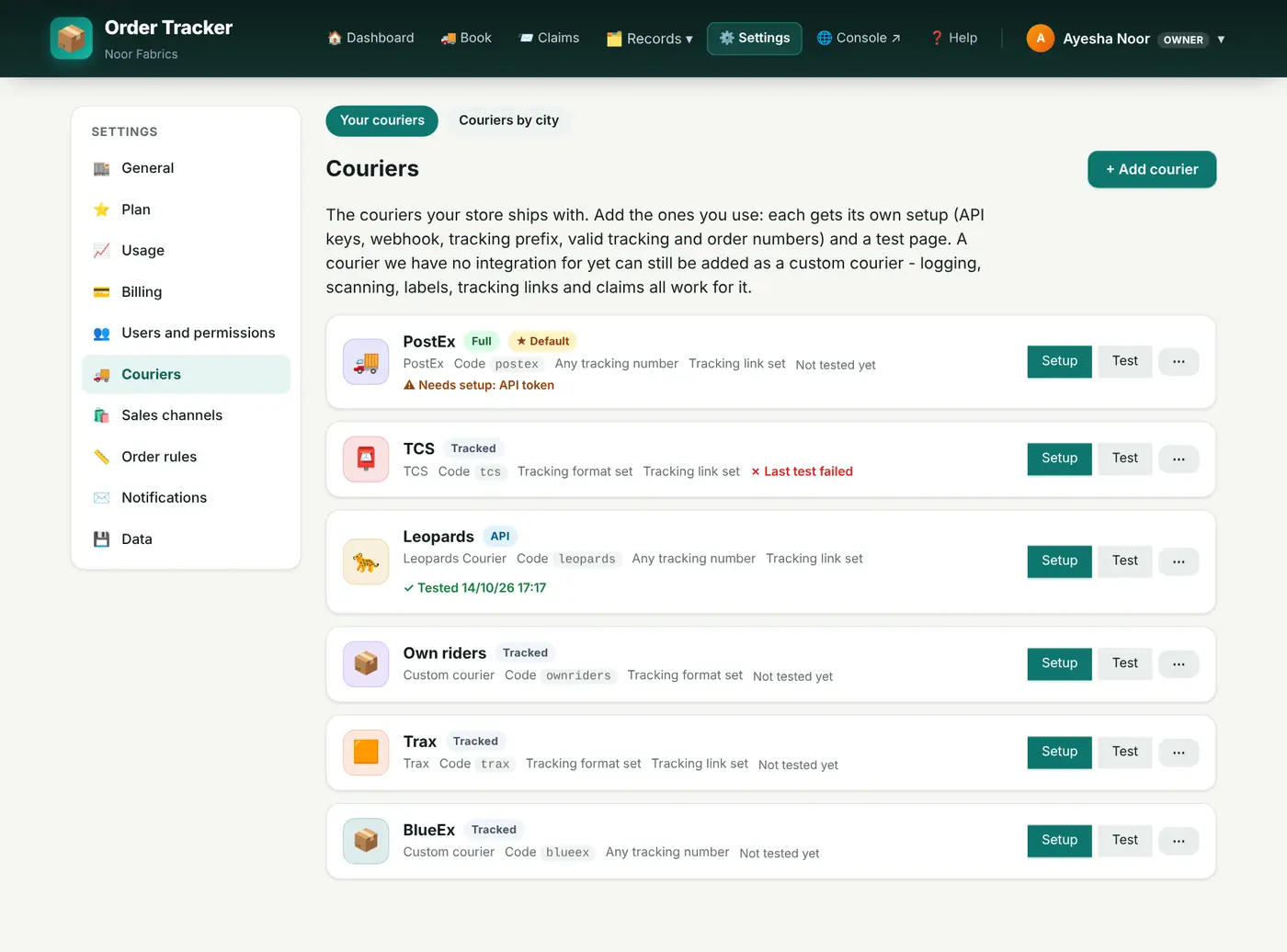
Task: Click the Ayesha Noor avatar circle
Action: tap(1040, 39)
